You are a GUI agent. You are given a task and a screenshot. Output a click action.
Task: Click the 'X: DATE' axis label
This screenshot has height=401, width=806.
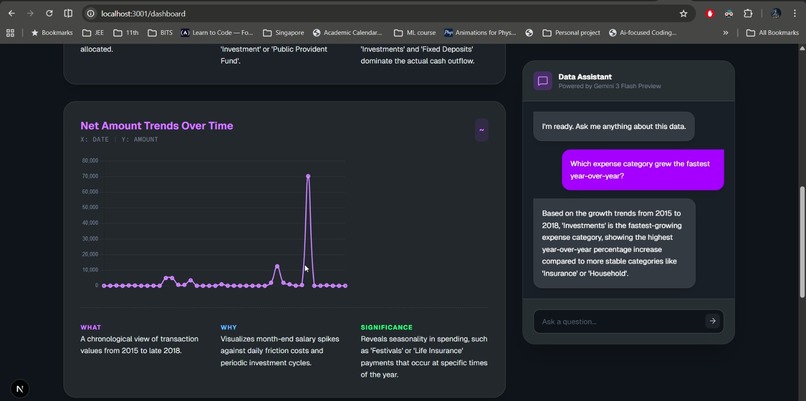click(x=95, y=140)
